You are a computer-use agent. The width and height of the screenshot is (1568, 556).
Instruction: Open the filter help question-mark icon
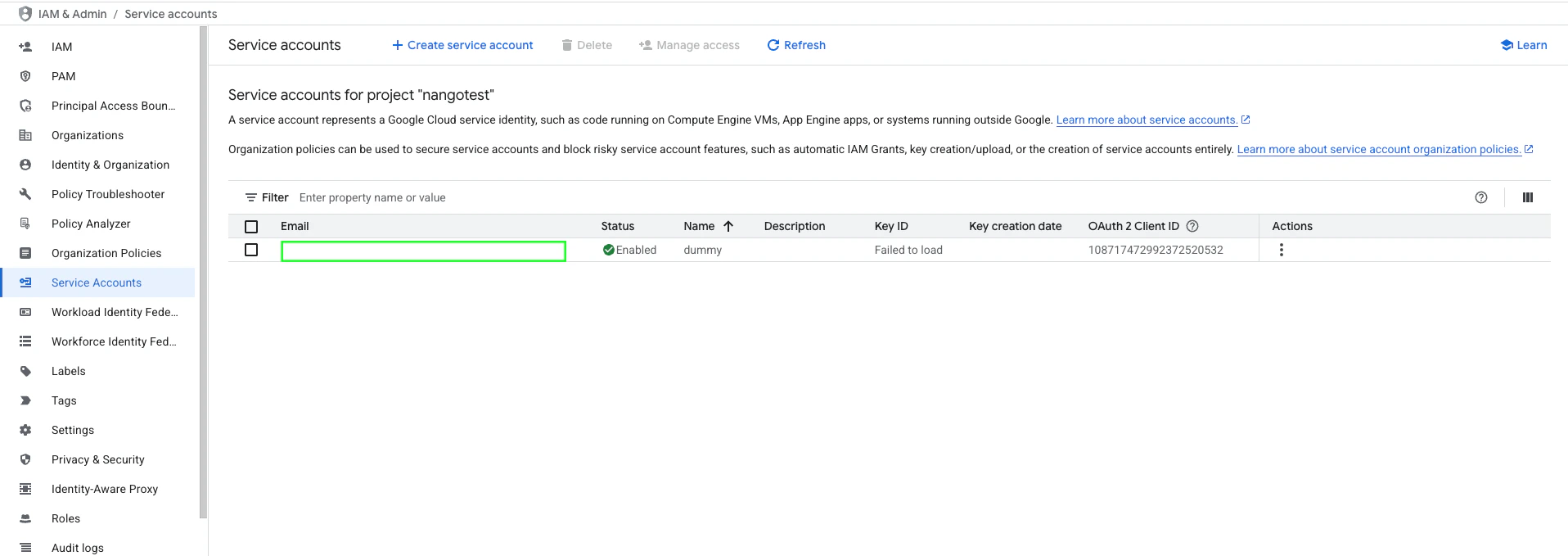[1481, 197]
